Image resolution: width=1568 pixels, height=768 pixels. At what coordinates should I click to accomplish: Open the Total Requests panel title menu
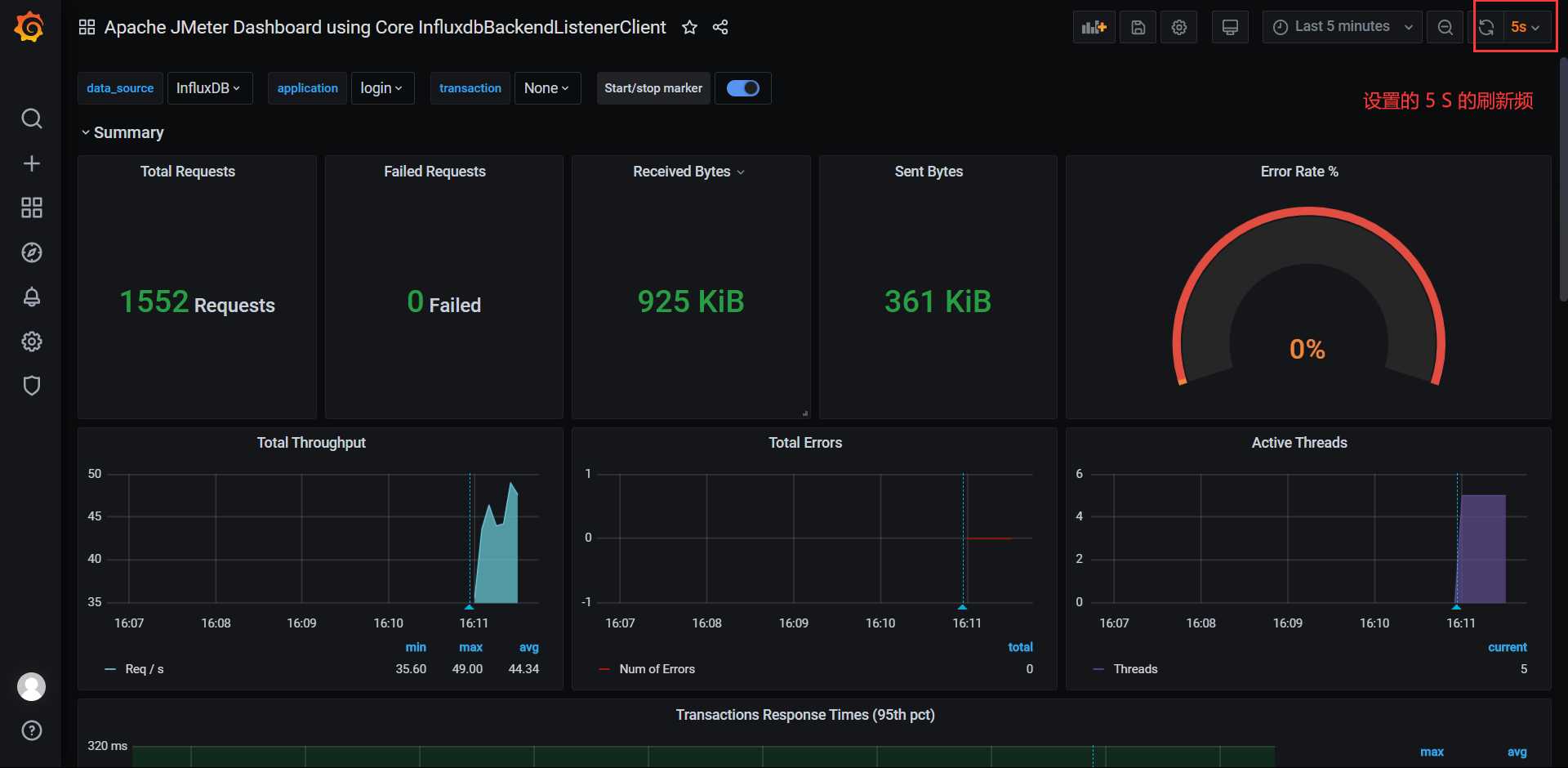click(x=188, y=172)
